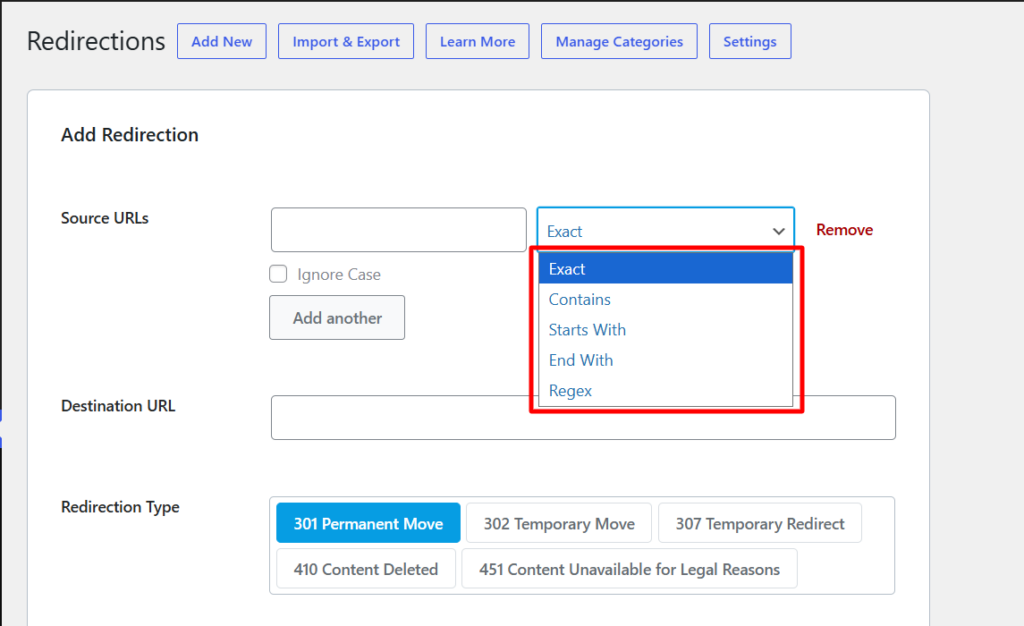This screenshot has width=1024, height=626.
Task: Choose the Exact option in the list
Action: pos(665,268)
